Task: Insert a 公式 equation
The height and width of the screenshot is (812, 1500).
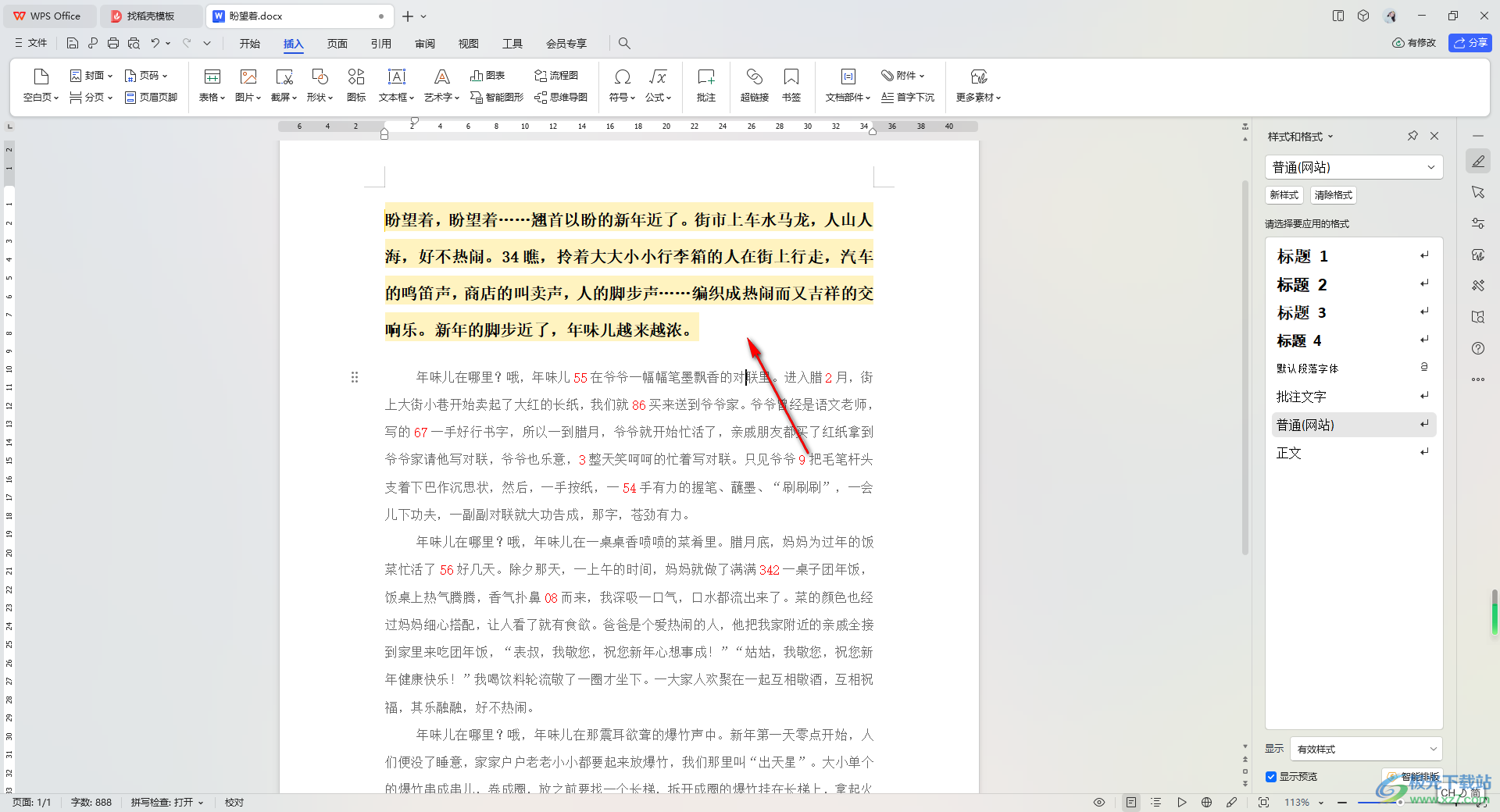Action: (x=658, y=77)
